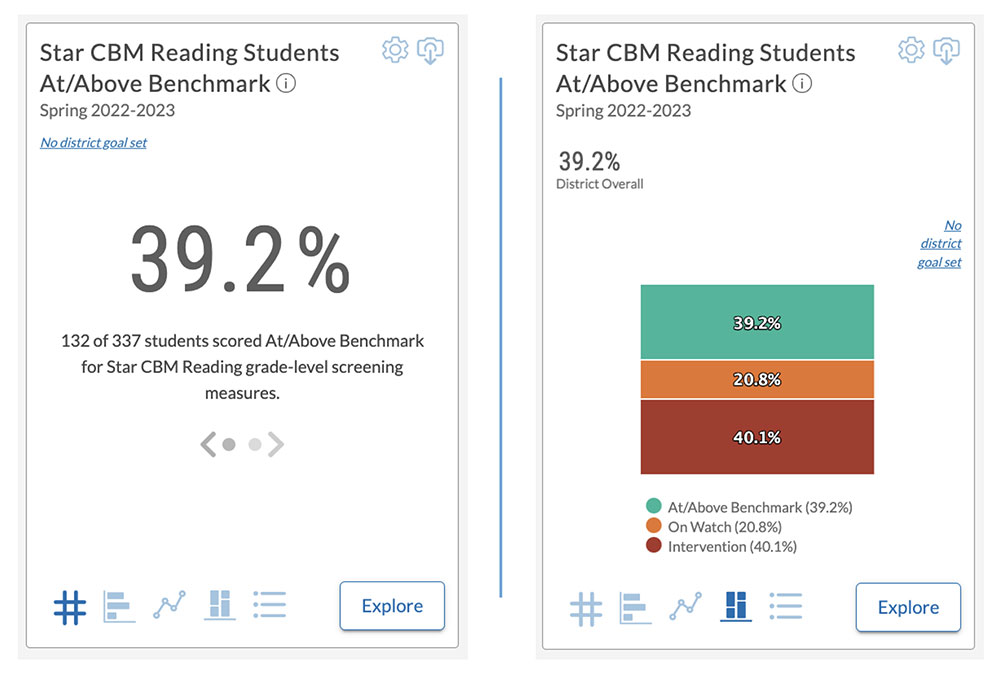Screen dimensions: 1000x674
Task: Click Explore on the right card
Action: 907,607
